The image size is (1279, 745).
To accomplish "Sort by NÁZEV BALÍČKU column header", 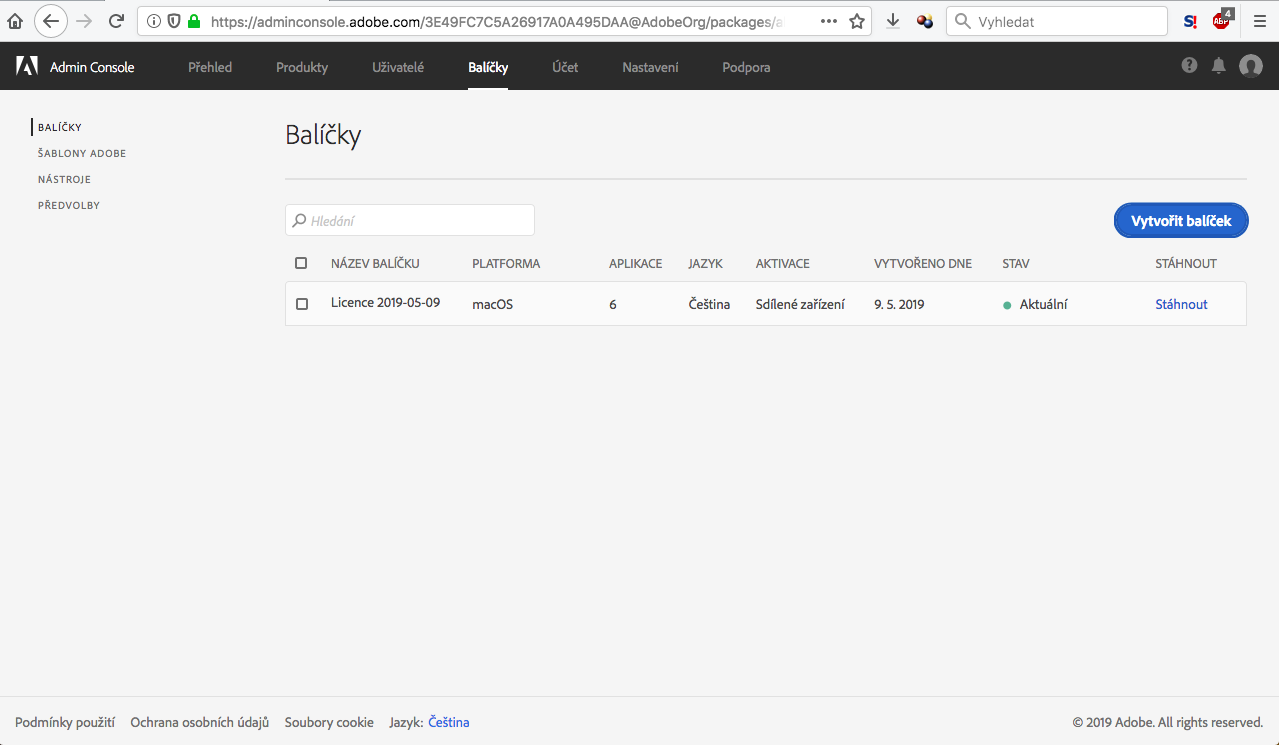I will pos(375,264).
